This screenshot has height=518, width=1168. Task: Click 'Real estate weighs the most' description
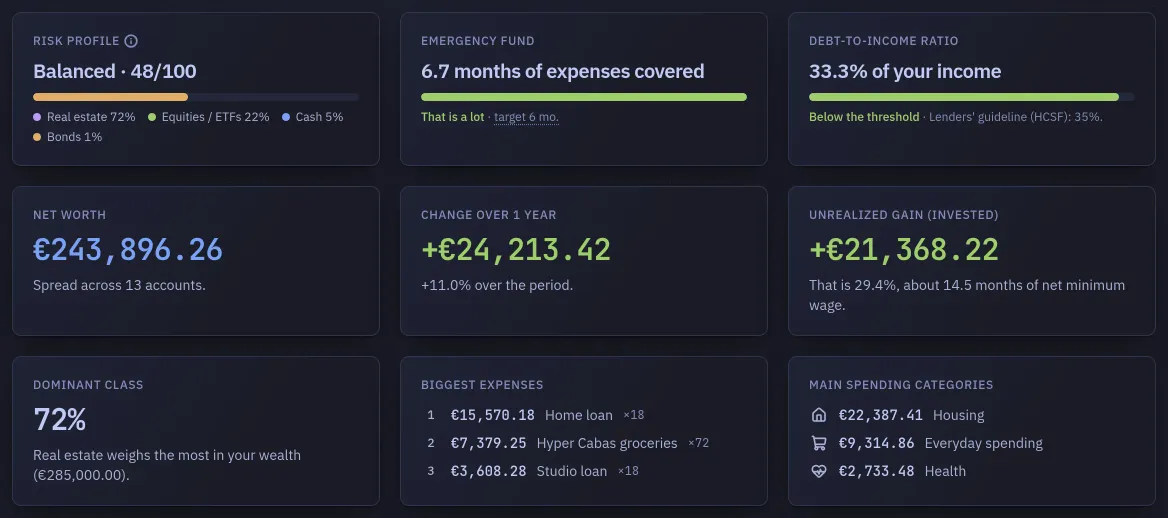click(x=167, y=465)
